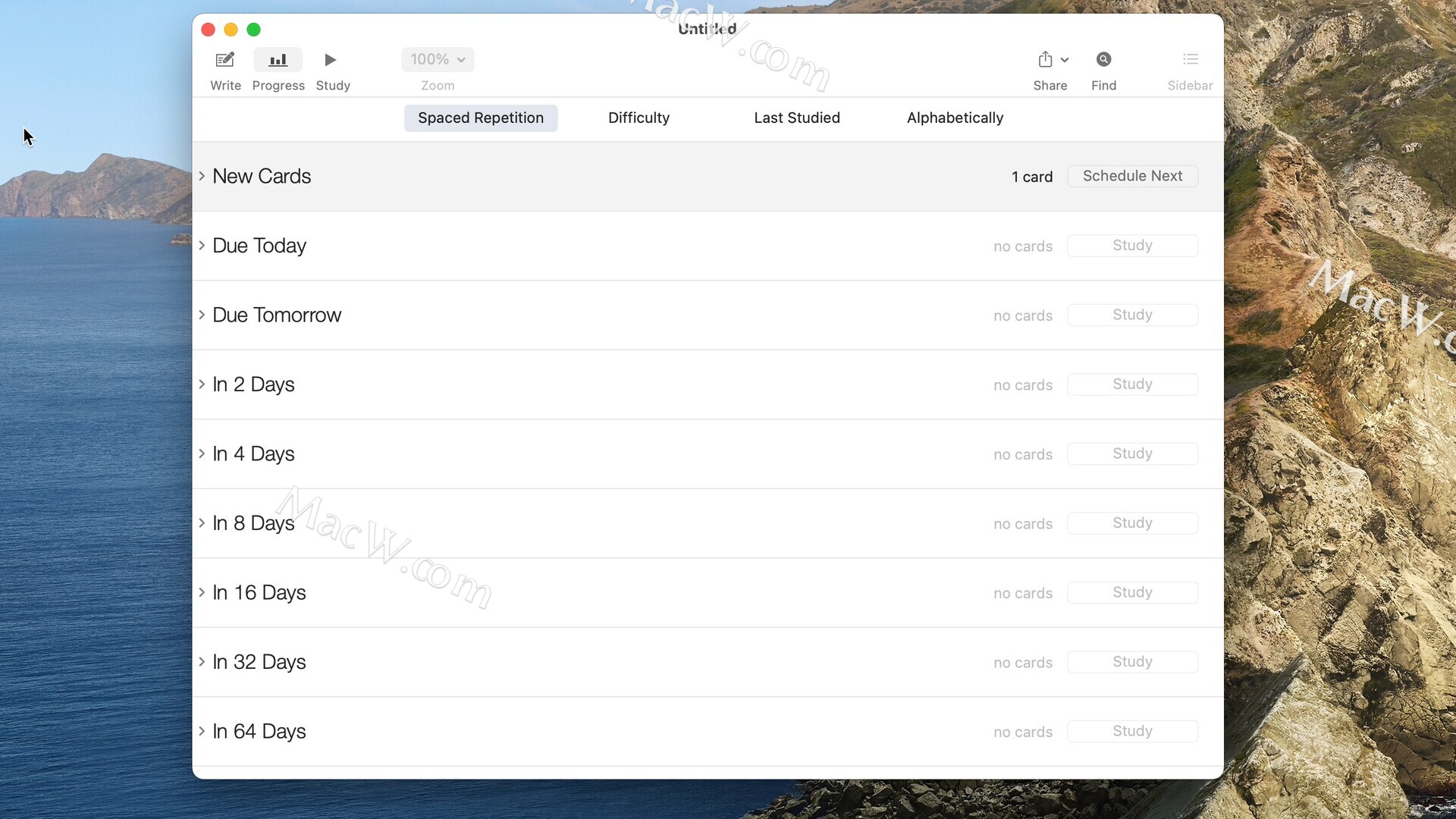Click Schedule Next for New Cards
Viewport: 1456px width, 819px height.
tap(1132, 176)
